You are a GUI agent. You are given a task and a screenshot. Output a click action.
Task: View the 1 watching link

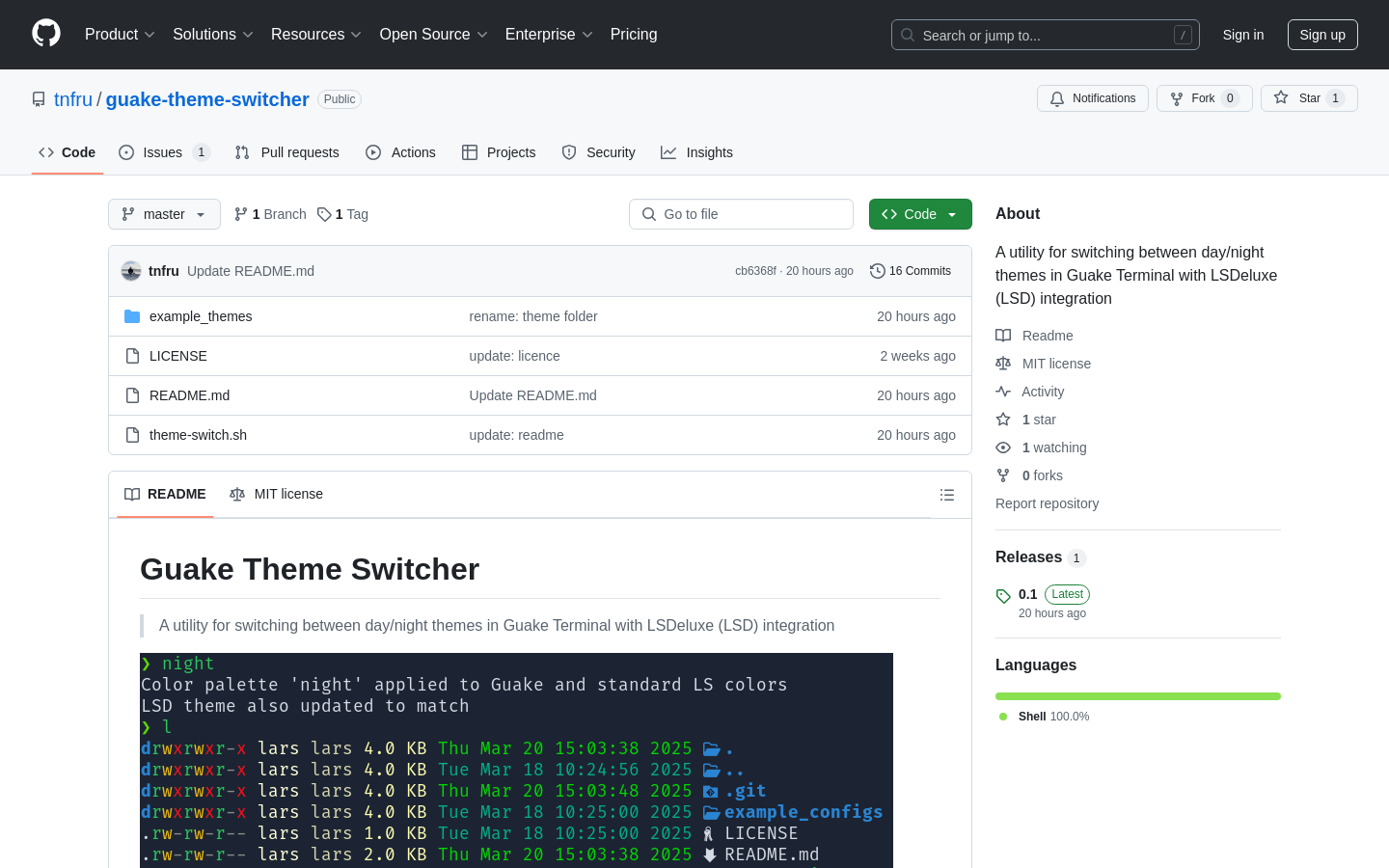coord(1042,448)
